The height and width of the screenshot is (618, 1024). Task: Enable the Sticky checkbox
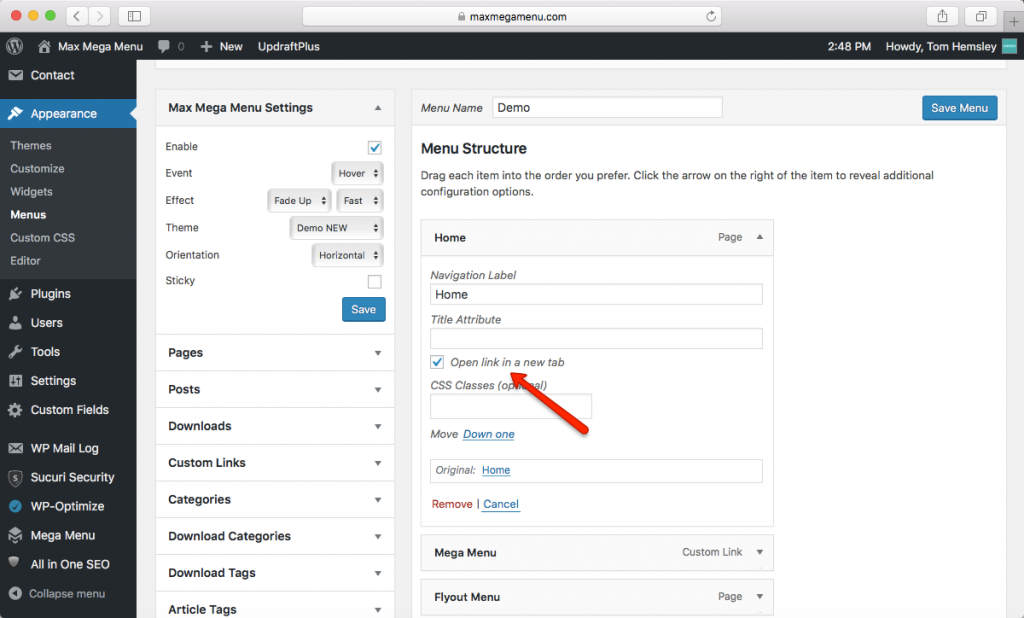[374, 281]
